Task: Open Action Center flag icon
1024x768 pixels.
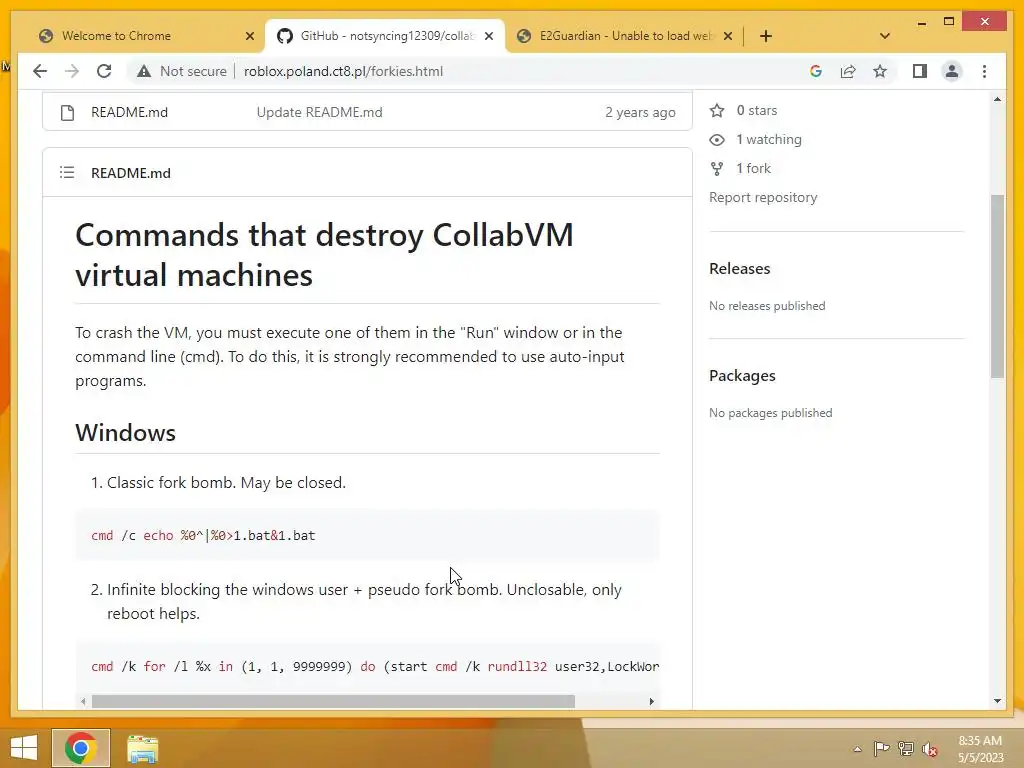Action: pos(881,748)
